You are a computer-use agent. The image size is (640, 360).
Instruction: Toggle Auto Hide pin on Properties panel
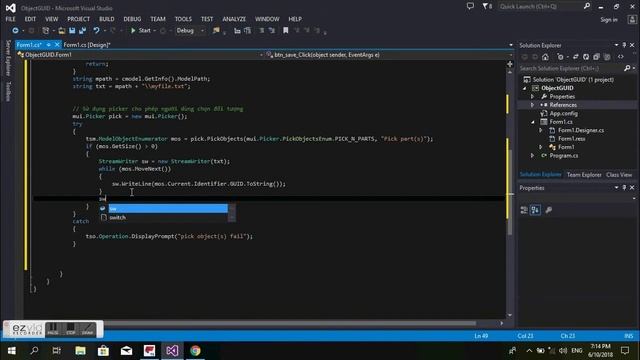[624, 188]
